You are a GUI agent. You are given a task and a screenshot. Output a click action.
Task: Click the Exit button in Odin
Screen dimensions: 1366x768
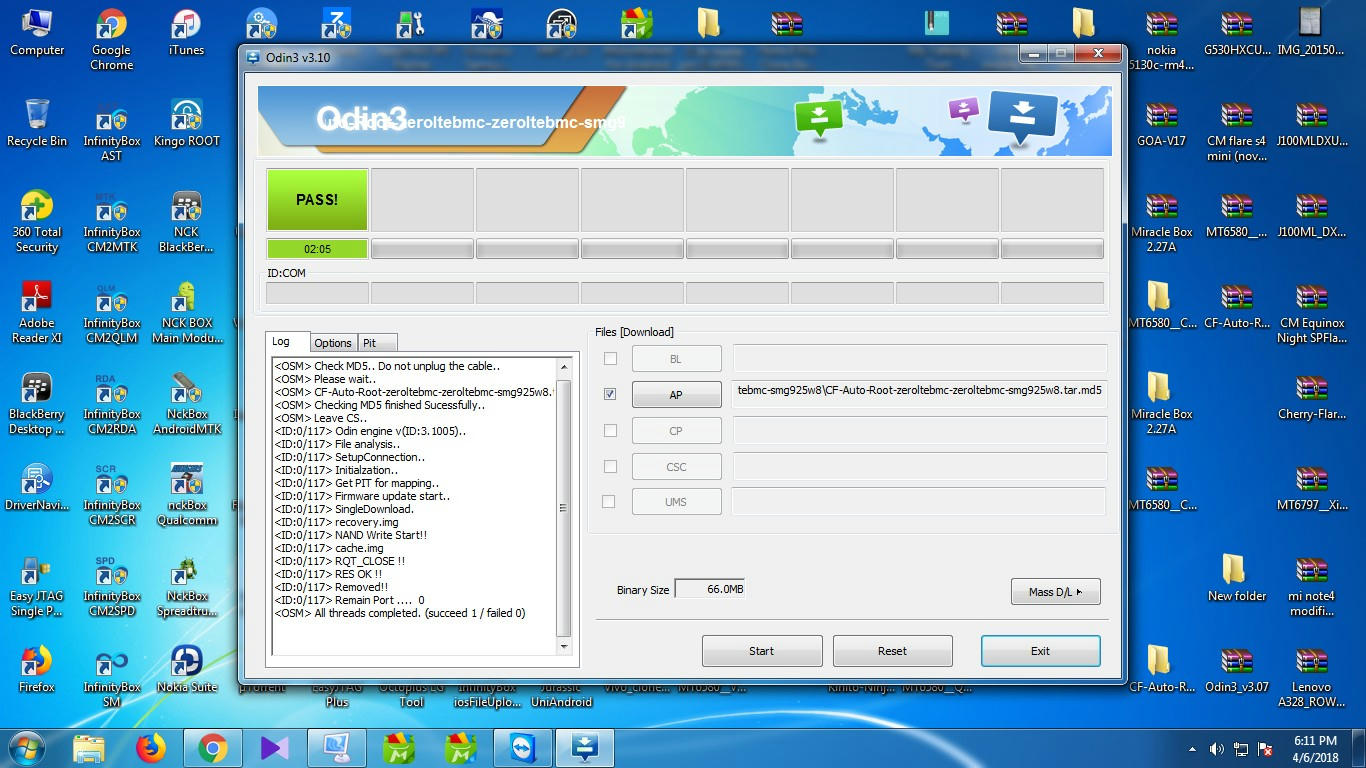[1040, 651]
